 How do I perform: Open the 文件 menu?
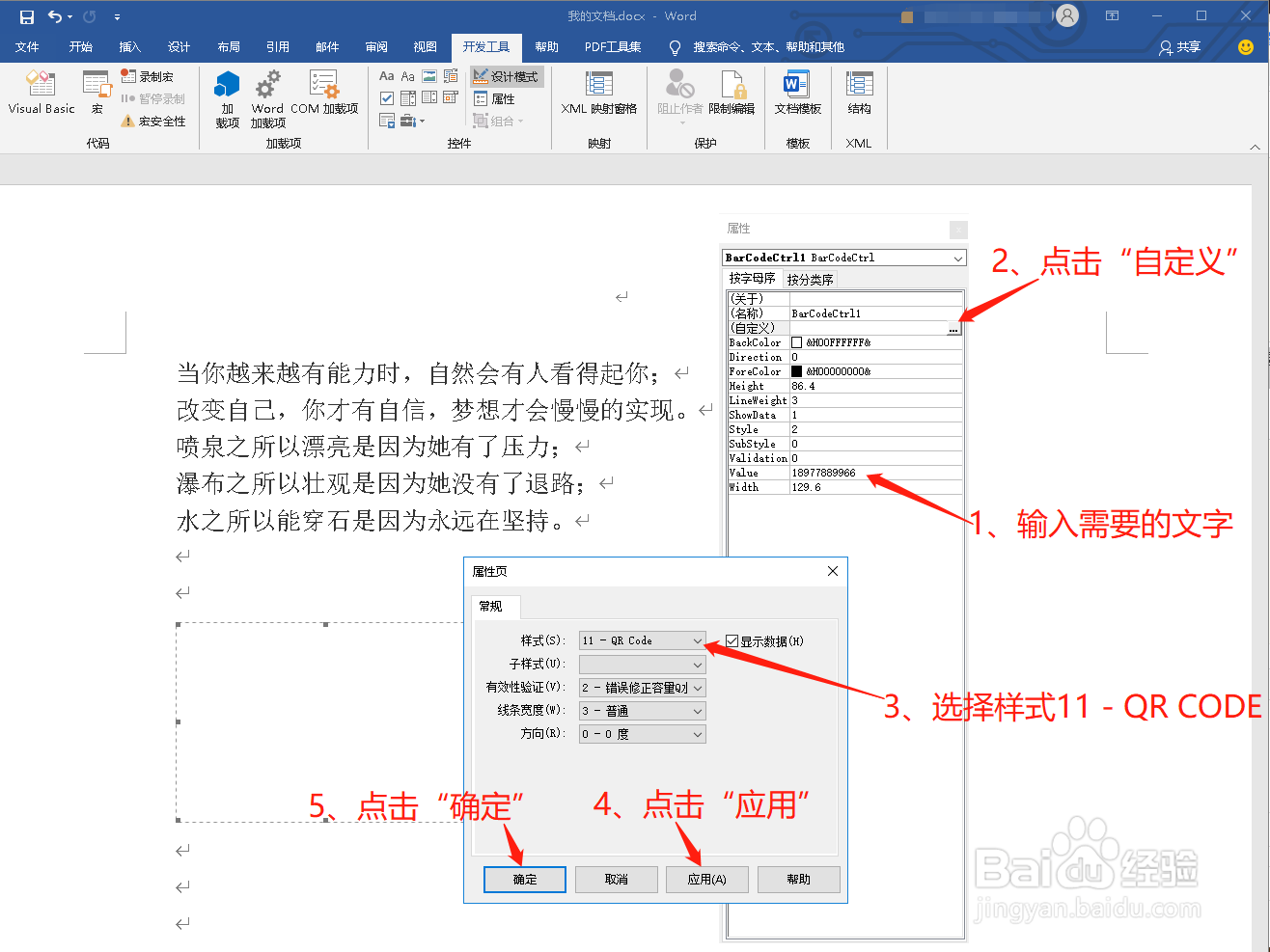(27, 47)
